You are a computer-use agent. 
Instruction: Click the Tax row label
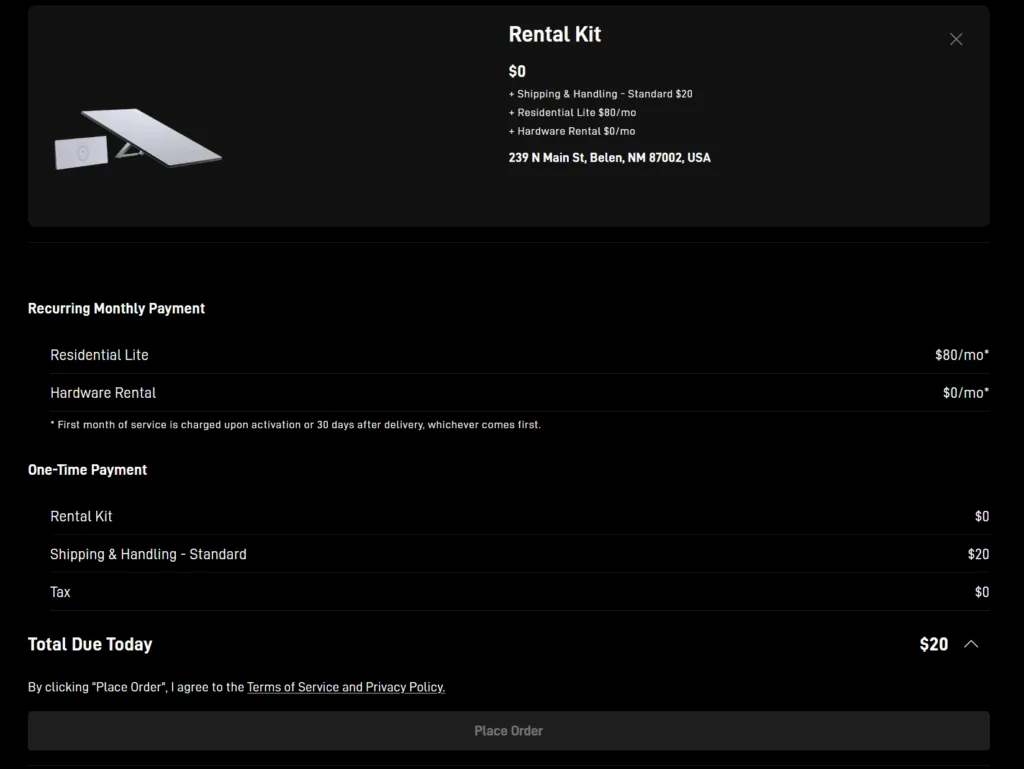point(60,592)
